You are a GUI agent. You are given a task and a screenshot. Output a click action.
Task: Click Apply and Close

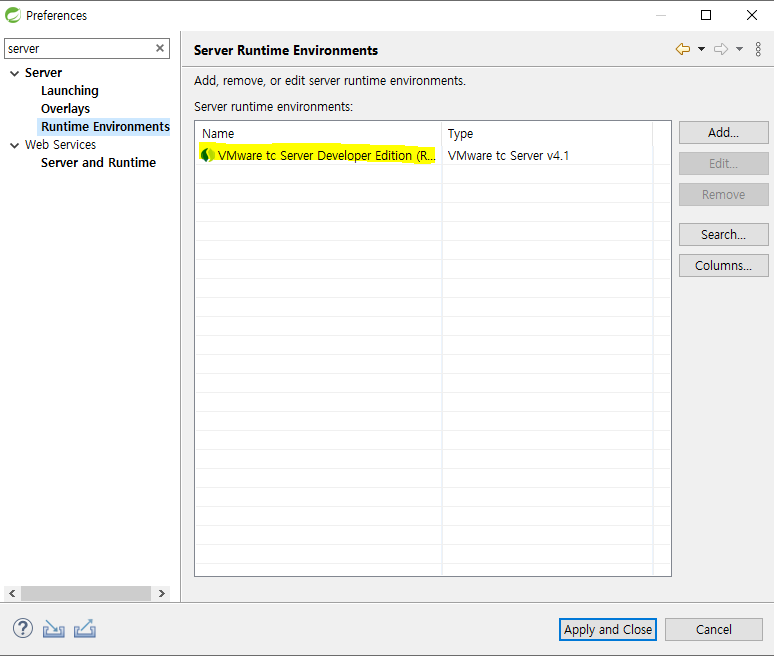tap(608, 629)
